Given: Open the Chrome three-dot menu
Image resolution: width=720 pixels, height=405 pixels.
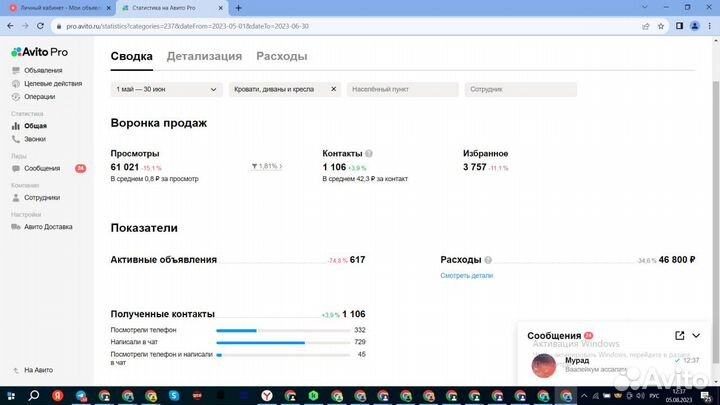Looking at the screenshot, I should point(710,26).
